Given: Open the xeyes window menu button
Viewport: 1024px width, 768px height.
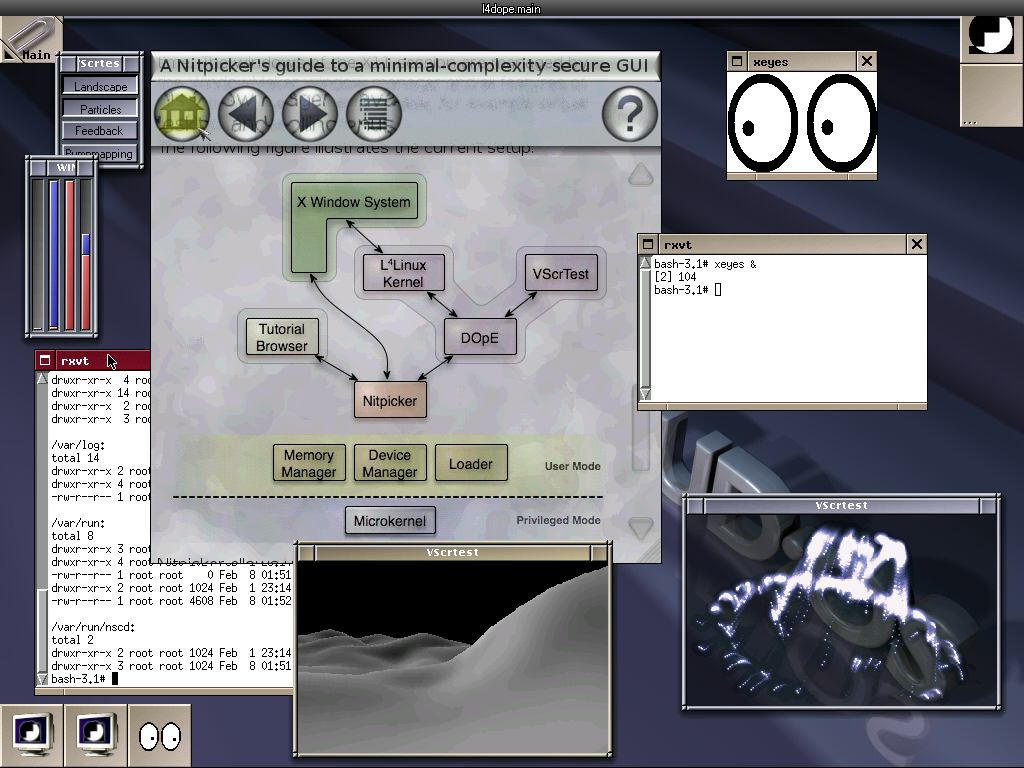Looking at the screenshot, I should (x=737, y=62).
